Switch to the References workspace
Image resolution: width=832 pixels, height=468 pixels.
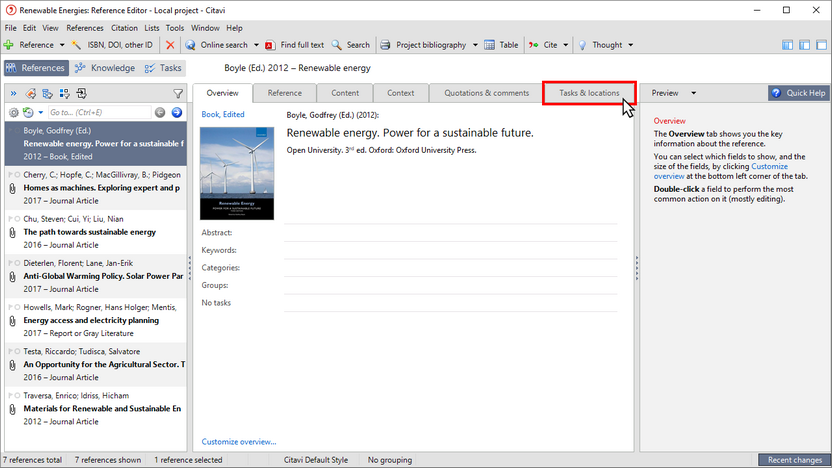click(36, 68)
